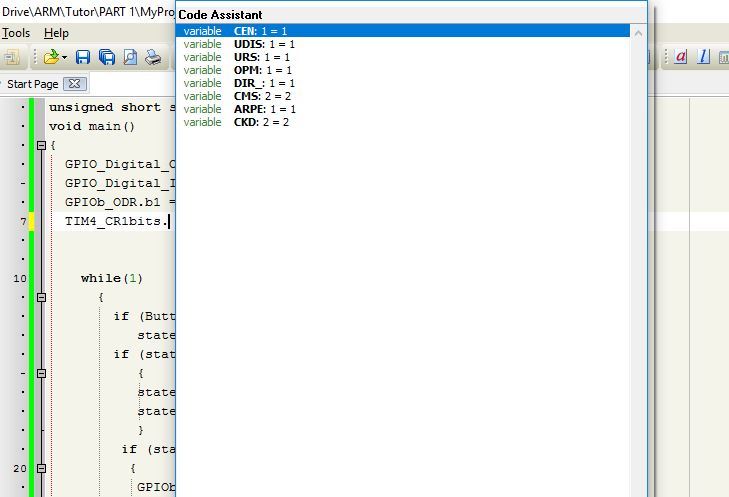Select CEN: 1 = 1 in Code Assistant
The width and height of the screenshot is (729, 497).
coord(403,31)
